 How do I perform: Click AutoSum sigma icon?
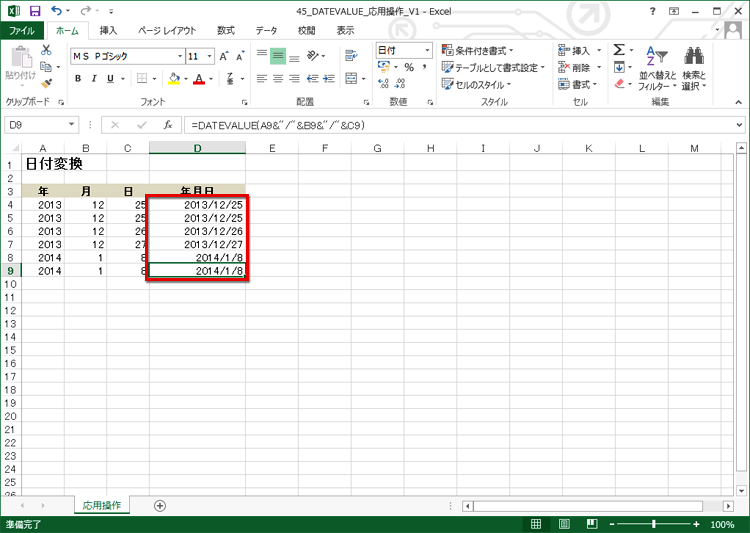[619, 50]
